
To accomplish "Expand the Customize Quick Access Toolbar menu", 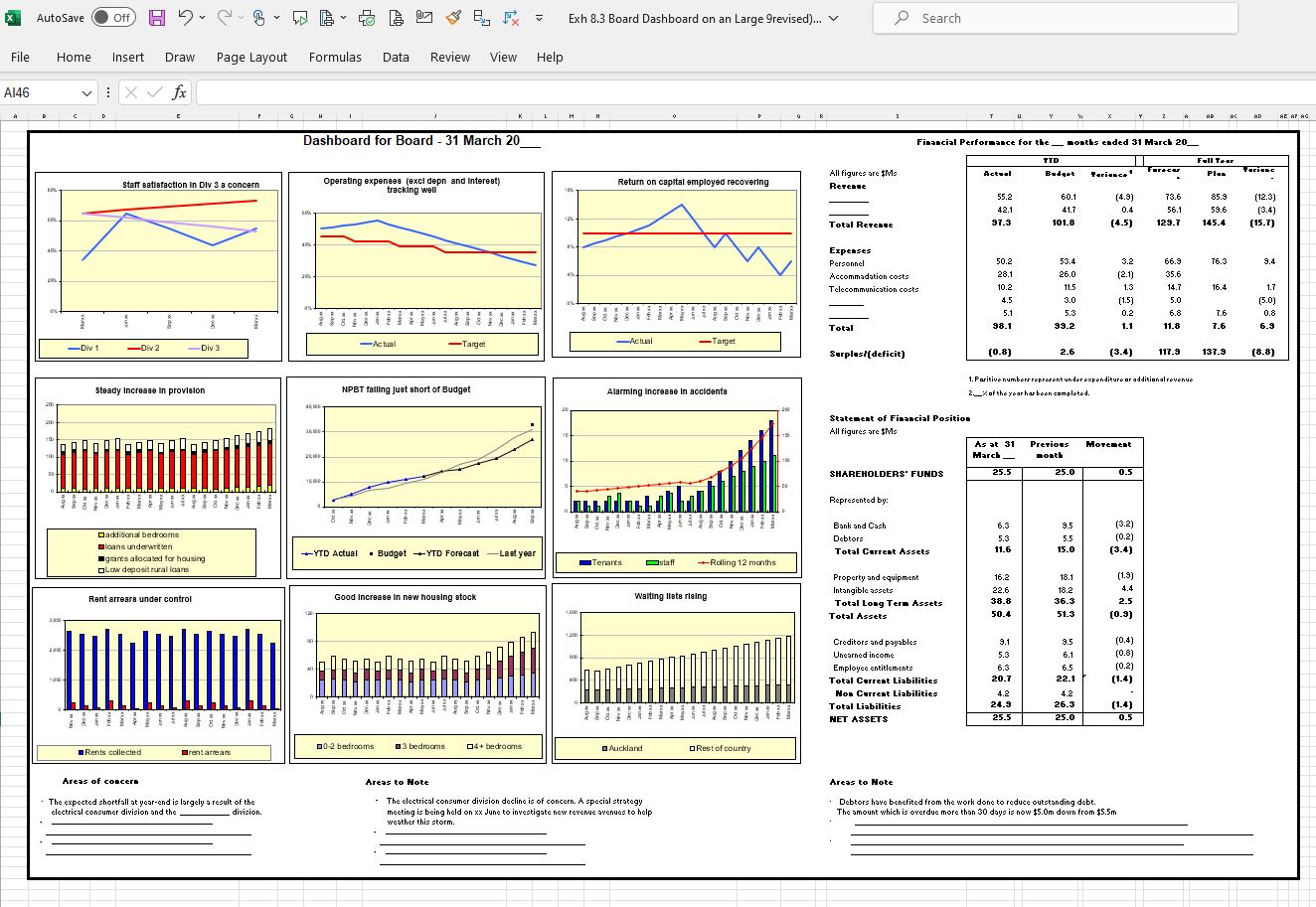I will 539,18.
